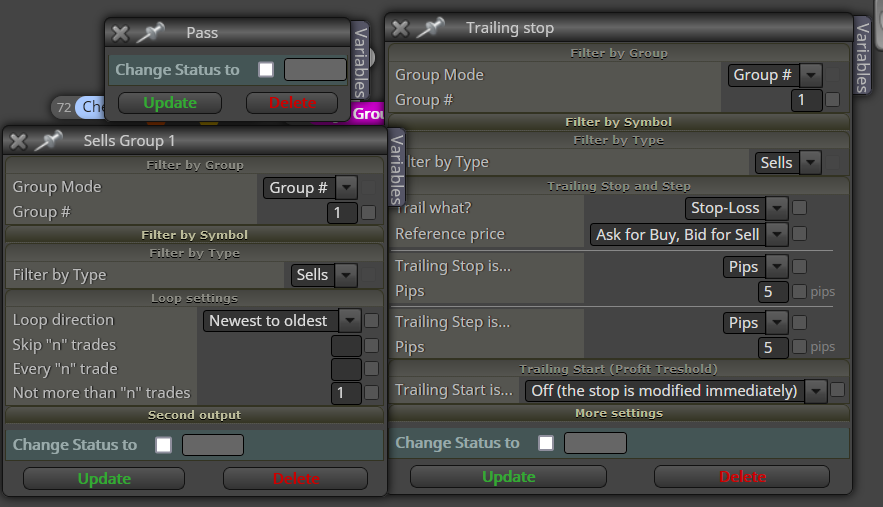Open Reference price dropdown
883x507 pixels.
pos(689,234)
